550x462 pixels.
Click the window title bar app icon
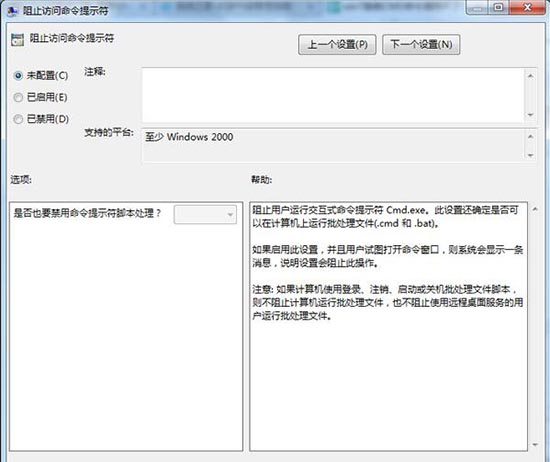(x=12, y=11)
